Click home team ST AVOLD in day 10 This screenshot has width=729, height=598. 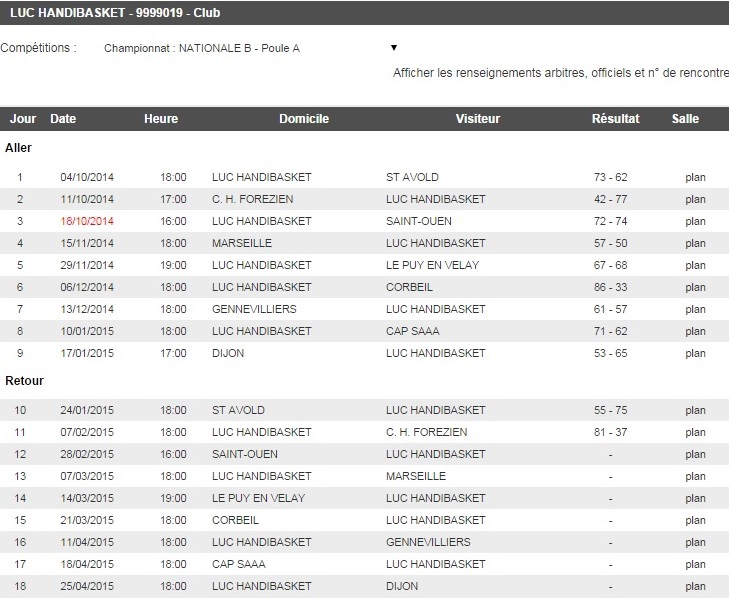pos(238,410)
